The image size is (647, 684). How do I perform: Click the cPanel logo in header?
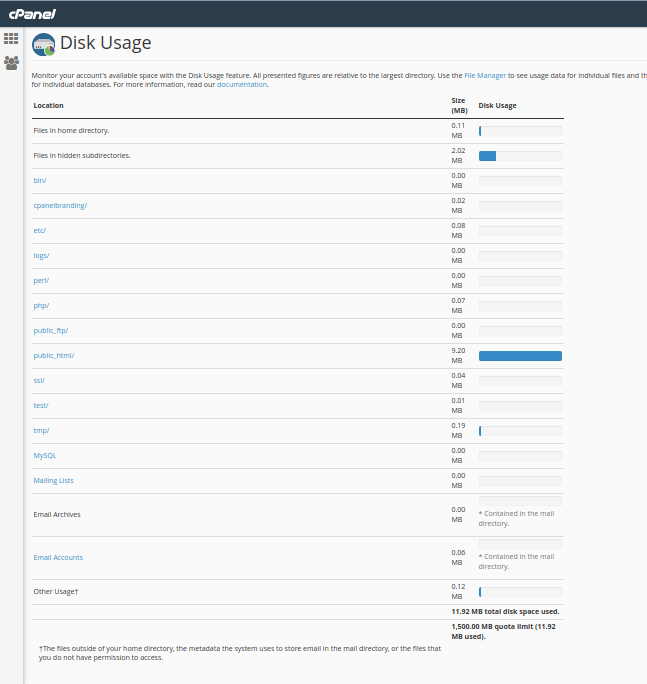[x=32, y=13]
